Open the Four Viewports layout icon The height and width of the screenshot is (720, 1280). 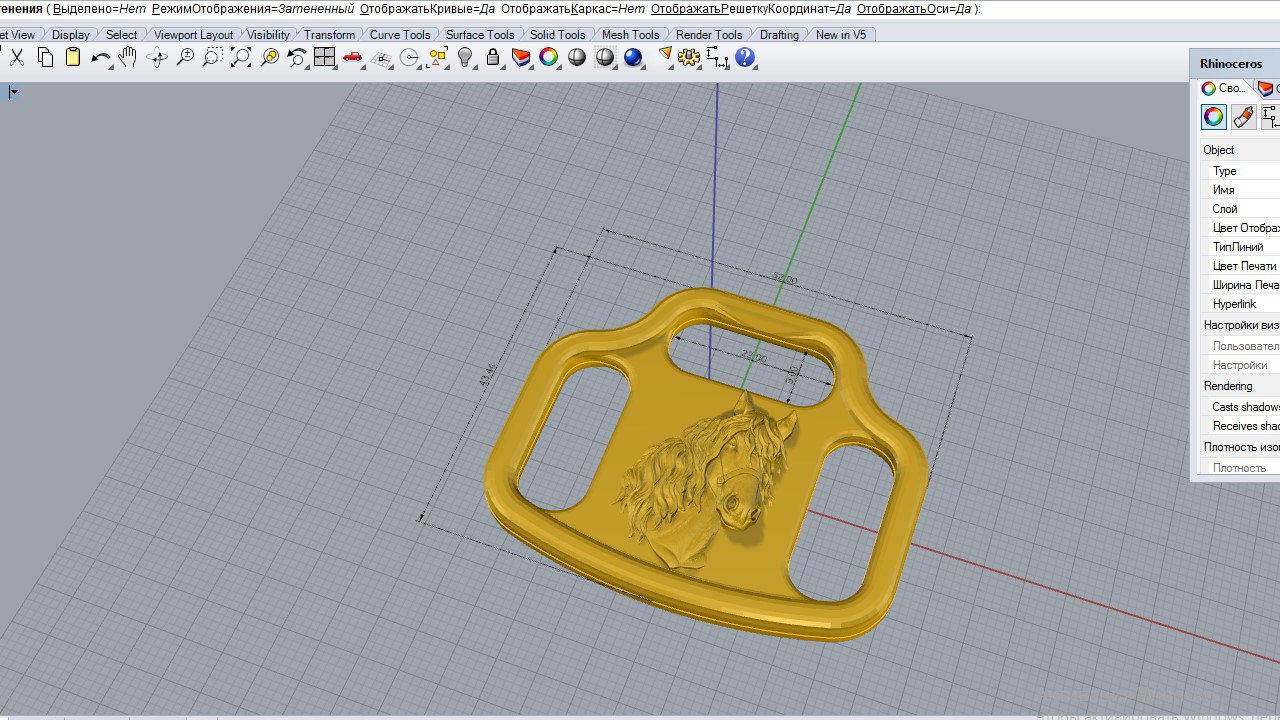(324, 58)
